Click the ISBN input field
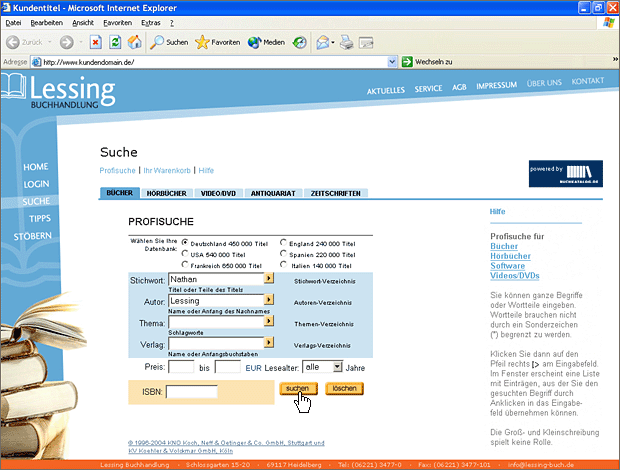 (x=192, y=392)
